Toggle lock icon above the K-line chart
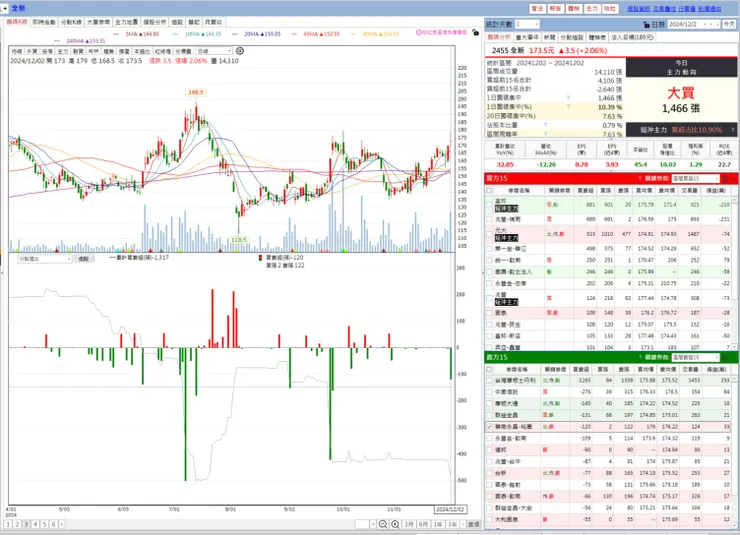 click(475, 33)
